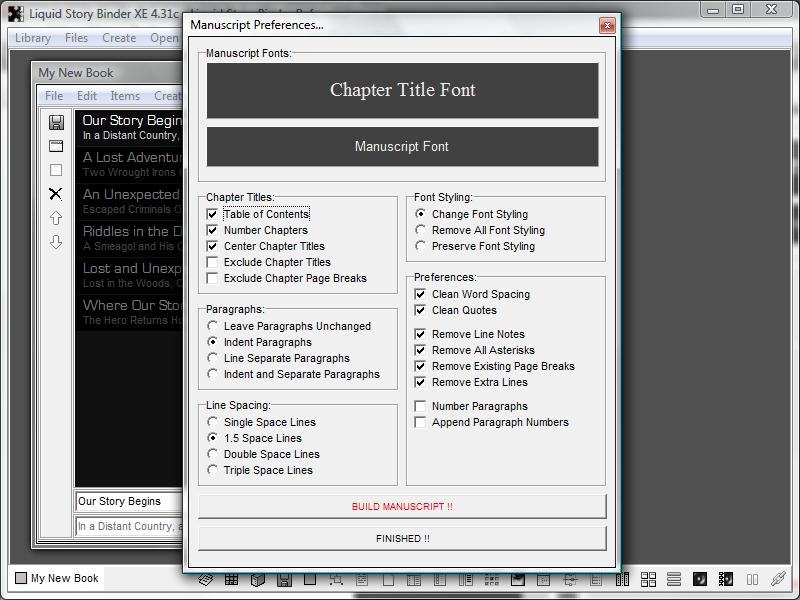Open the Chapter Title Font selector
The width and height of the screenshot is (800, 600).
402,90
